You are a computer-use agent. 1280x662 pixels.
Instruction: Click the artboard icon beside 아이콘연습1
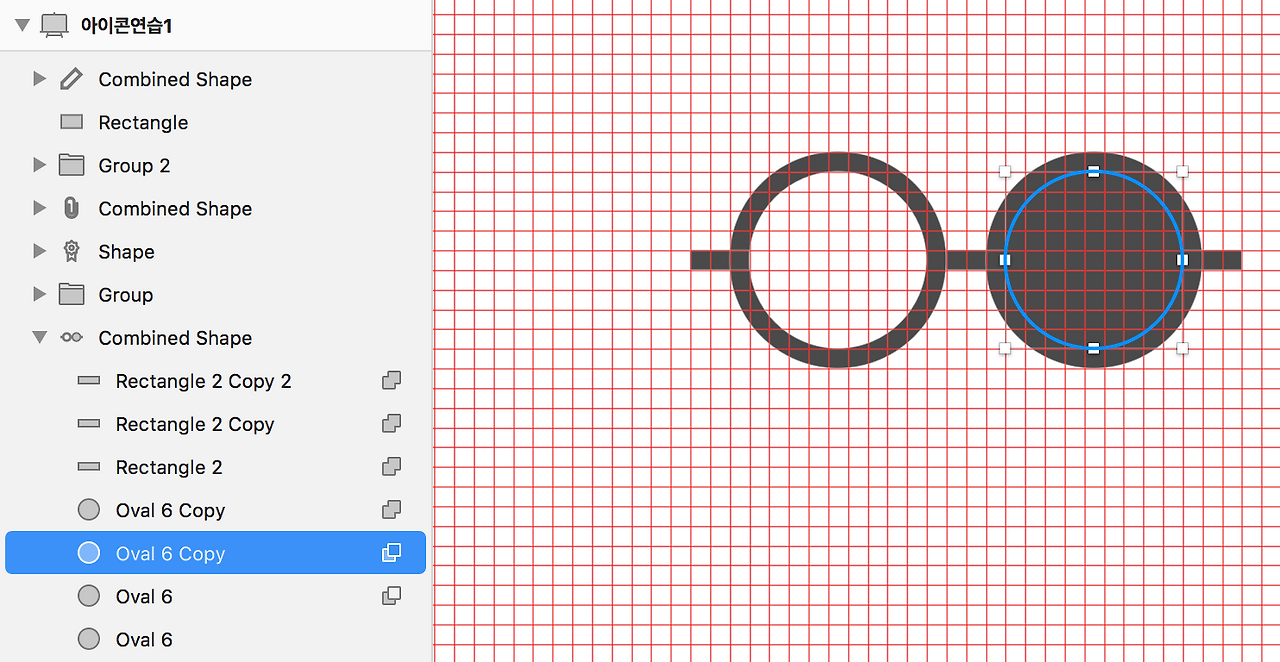(54, 25)
